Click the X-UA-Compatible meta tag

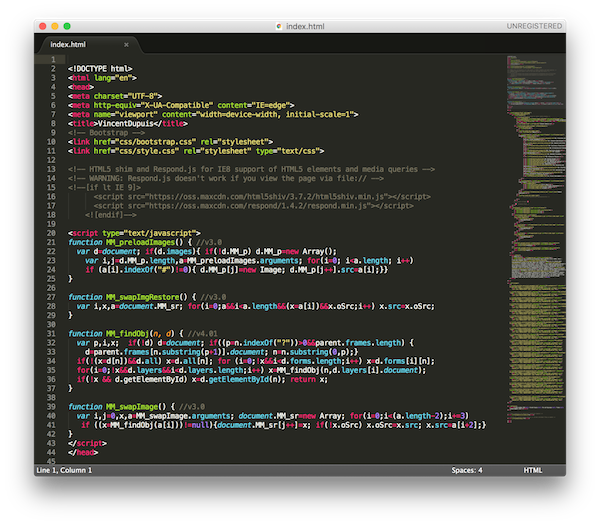pyautogui.click(x=181, y=106)
